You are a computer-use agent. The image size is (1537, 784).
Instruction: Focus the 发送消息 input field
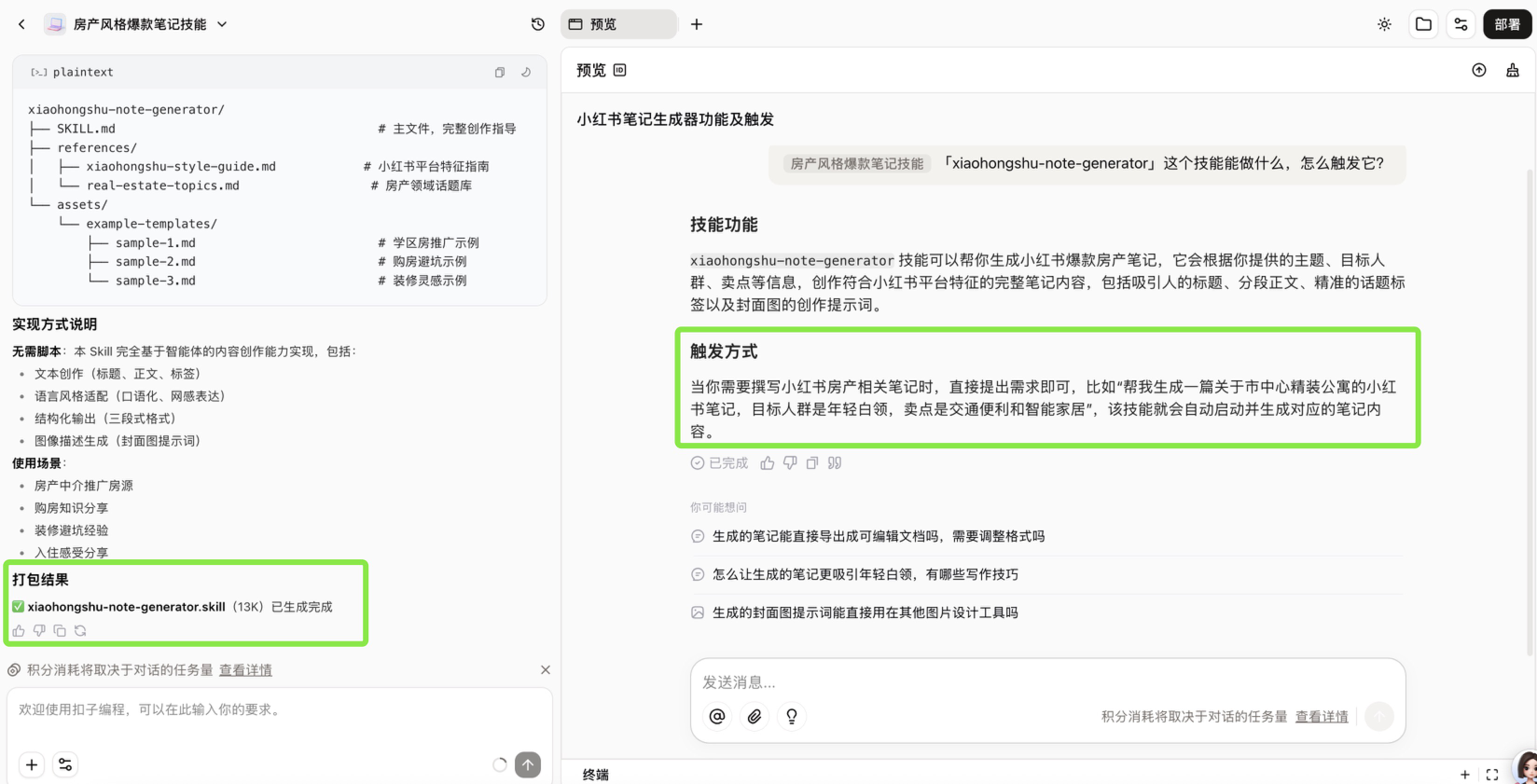[x=1047, y=682]
